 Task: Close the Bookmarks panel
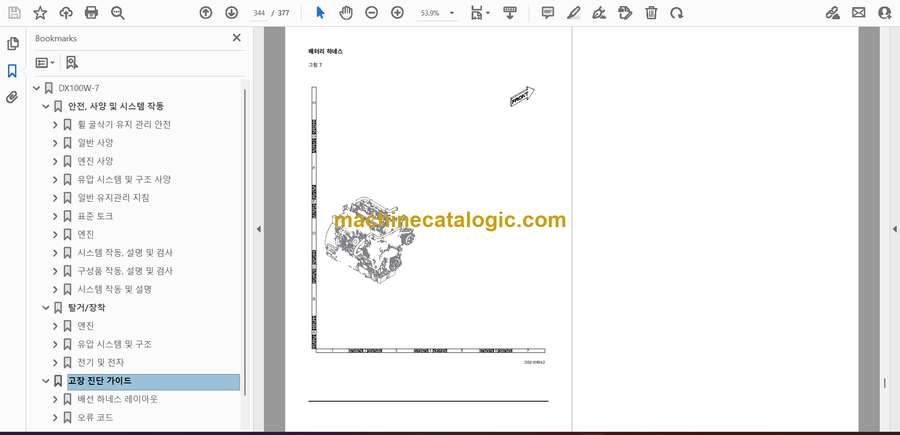236,38
